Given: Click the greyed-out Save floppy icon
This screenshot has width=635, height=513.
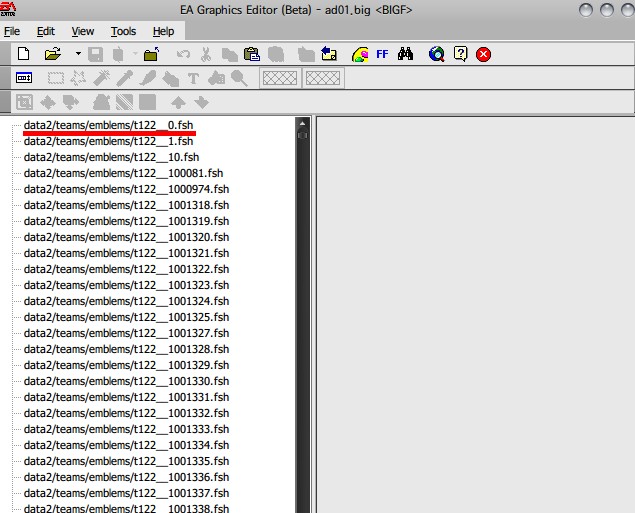Looking at the screenshot, I should click(96, 54).
